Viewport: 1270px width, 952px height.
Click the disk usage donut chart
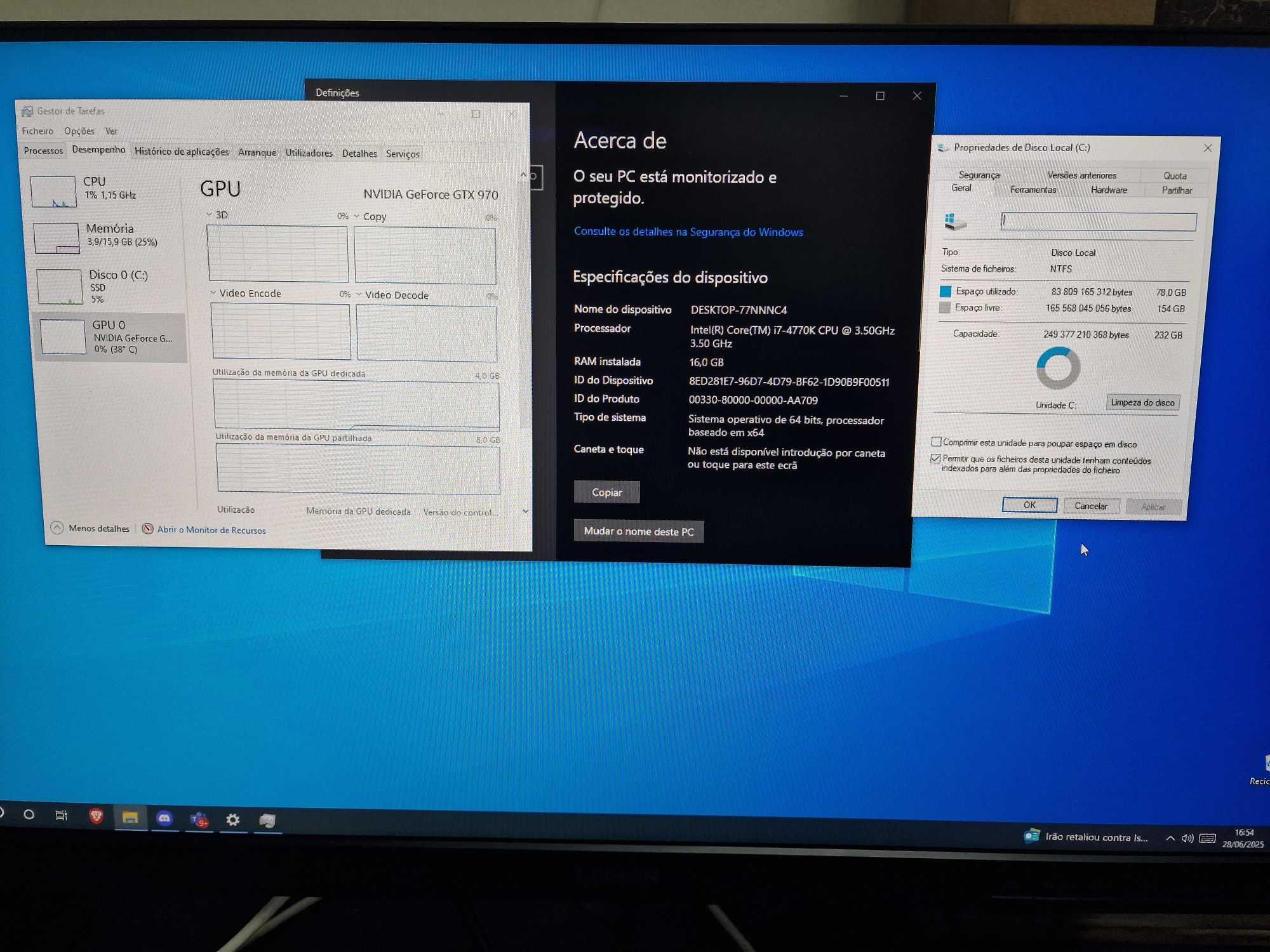(1059, 368)
